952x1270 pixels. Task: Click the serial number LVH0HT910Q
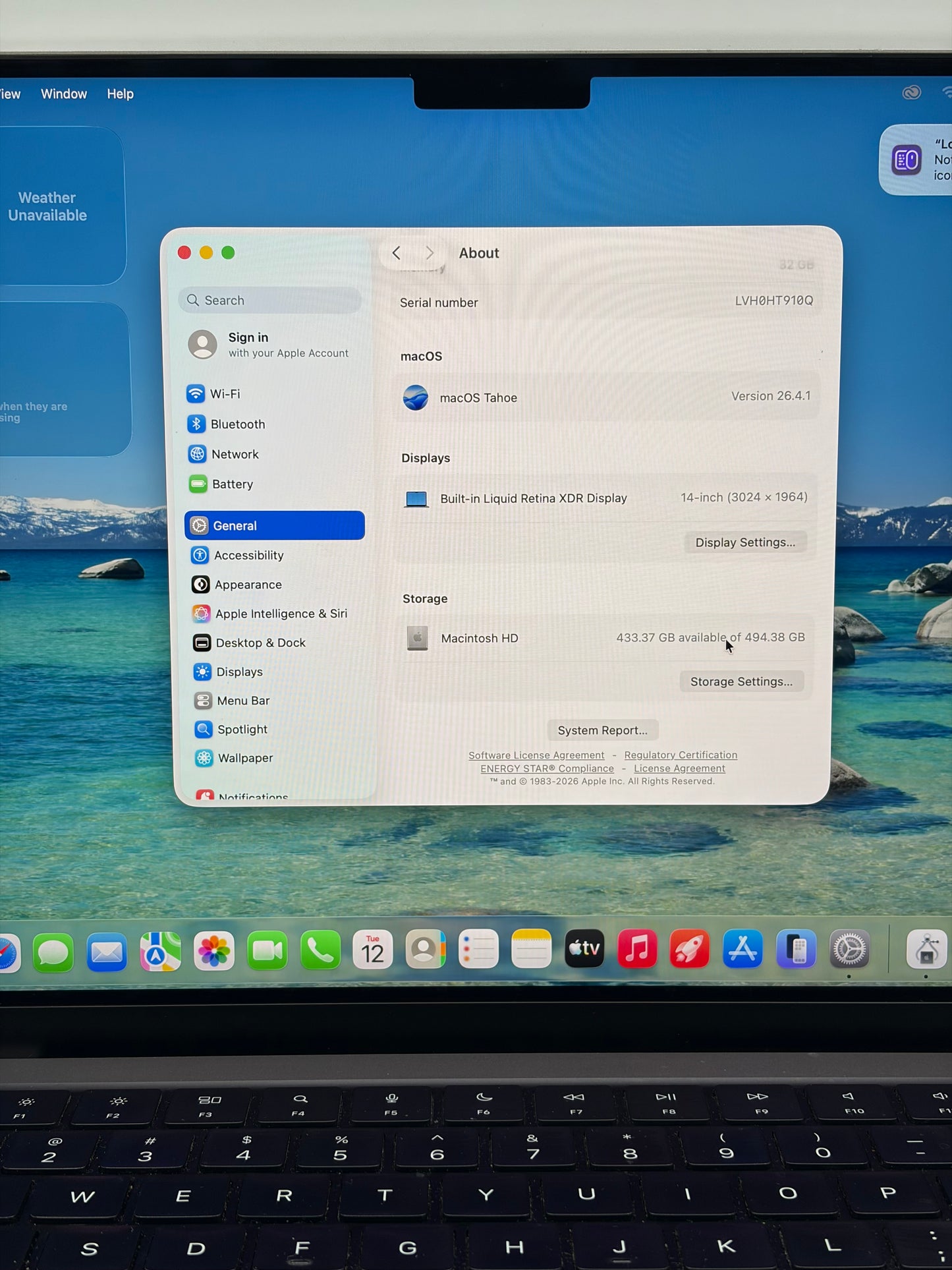774,301
